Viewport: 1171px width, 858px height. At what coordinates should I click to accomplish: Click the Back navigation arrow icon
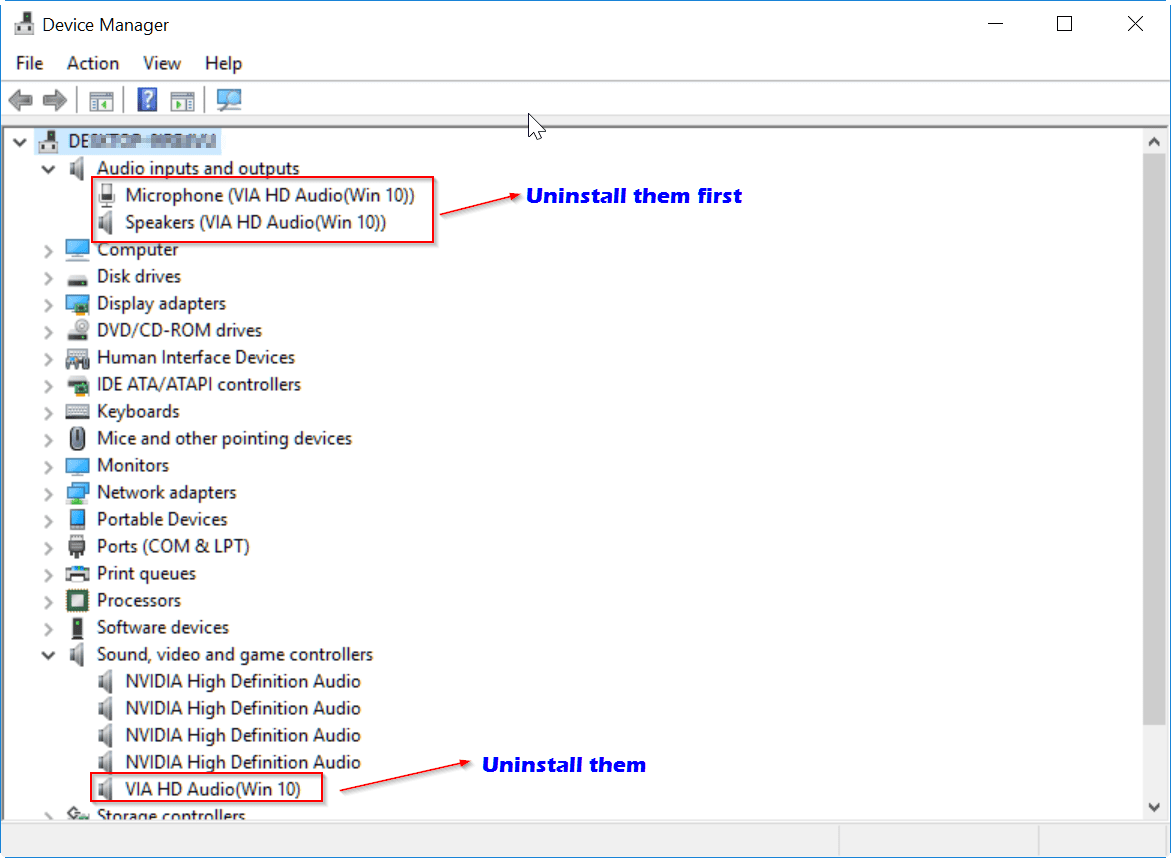coord(20,99)
